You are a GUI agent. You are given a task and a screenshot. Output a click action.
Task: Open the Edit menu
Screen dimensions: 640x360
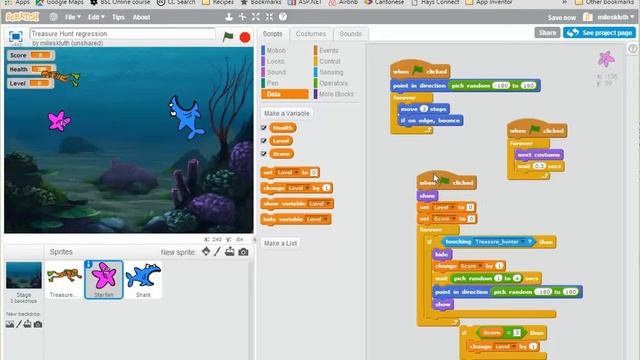[96, 17]
